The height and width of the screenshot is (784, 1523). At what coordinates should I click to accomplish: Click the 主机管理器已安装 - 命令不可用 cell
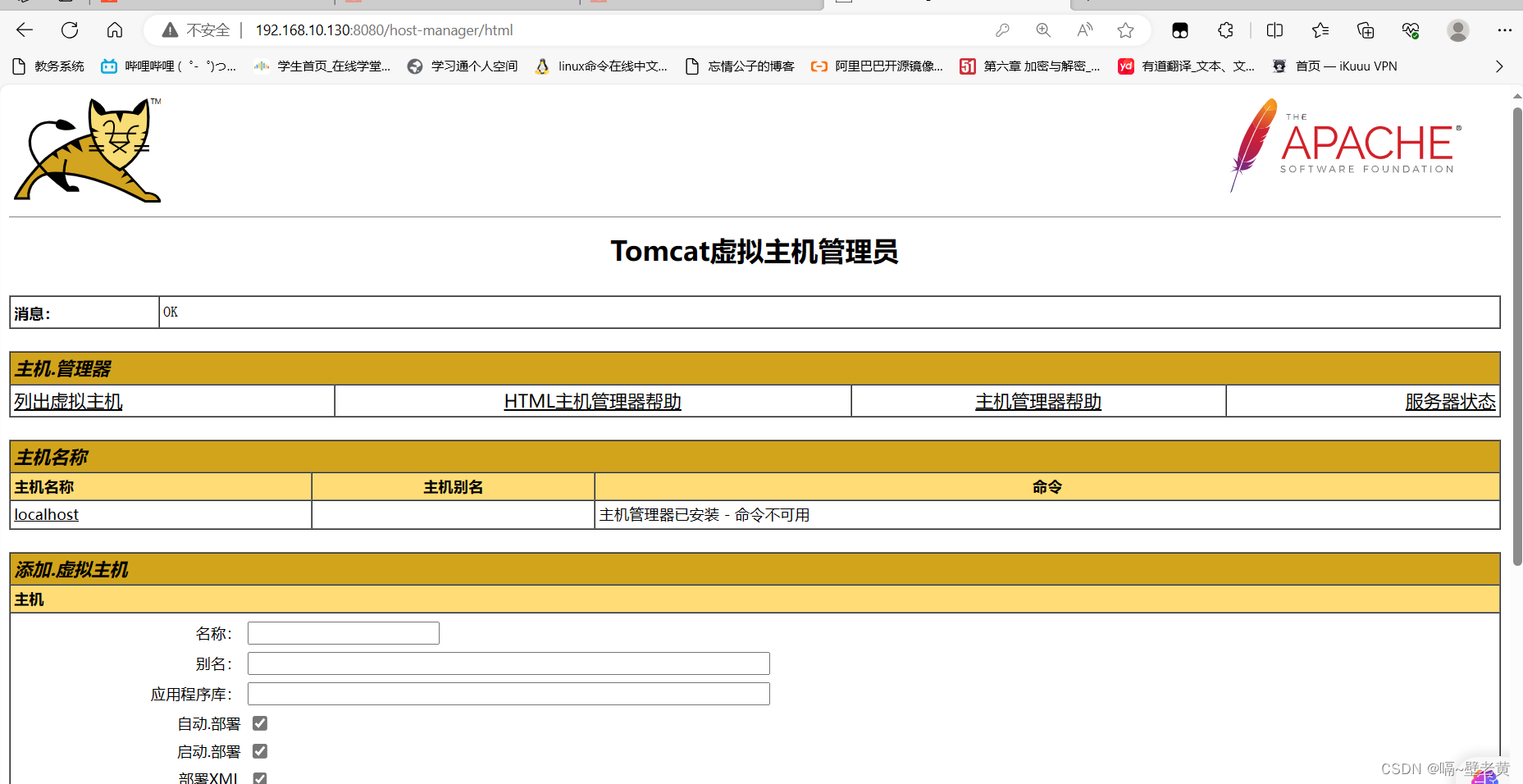click(x=1047, y=514)
